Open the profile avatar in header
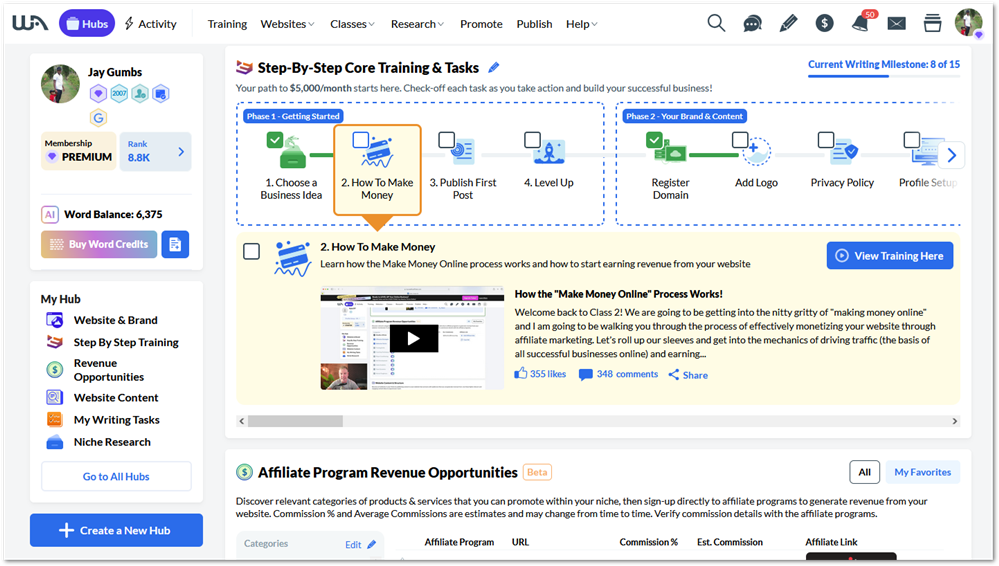This screenshot has height=566, width=999. [x=968, y=22]
